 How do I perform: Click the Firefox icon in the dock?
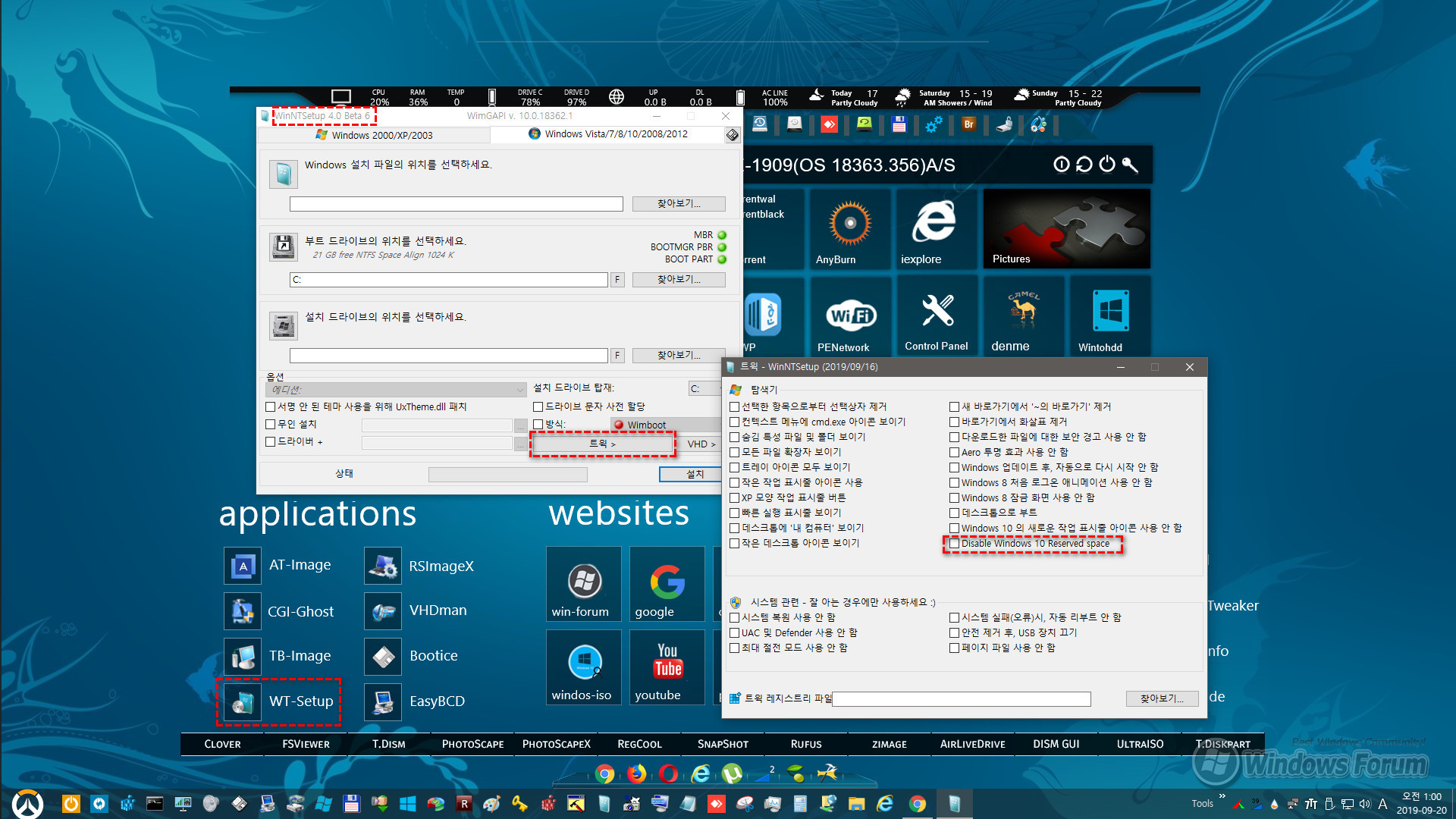637,773
